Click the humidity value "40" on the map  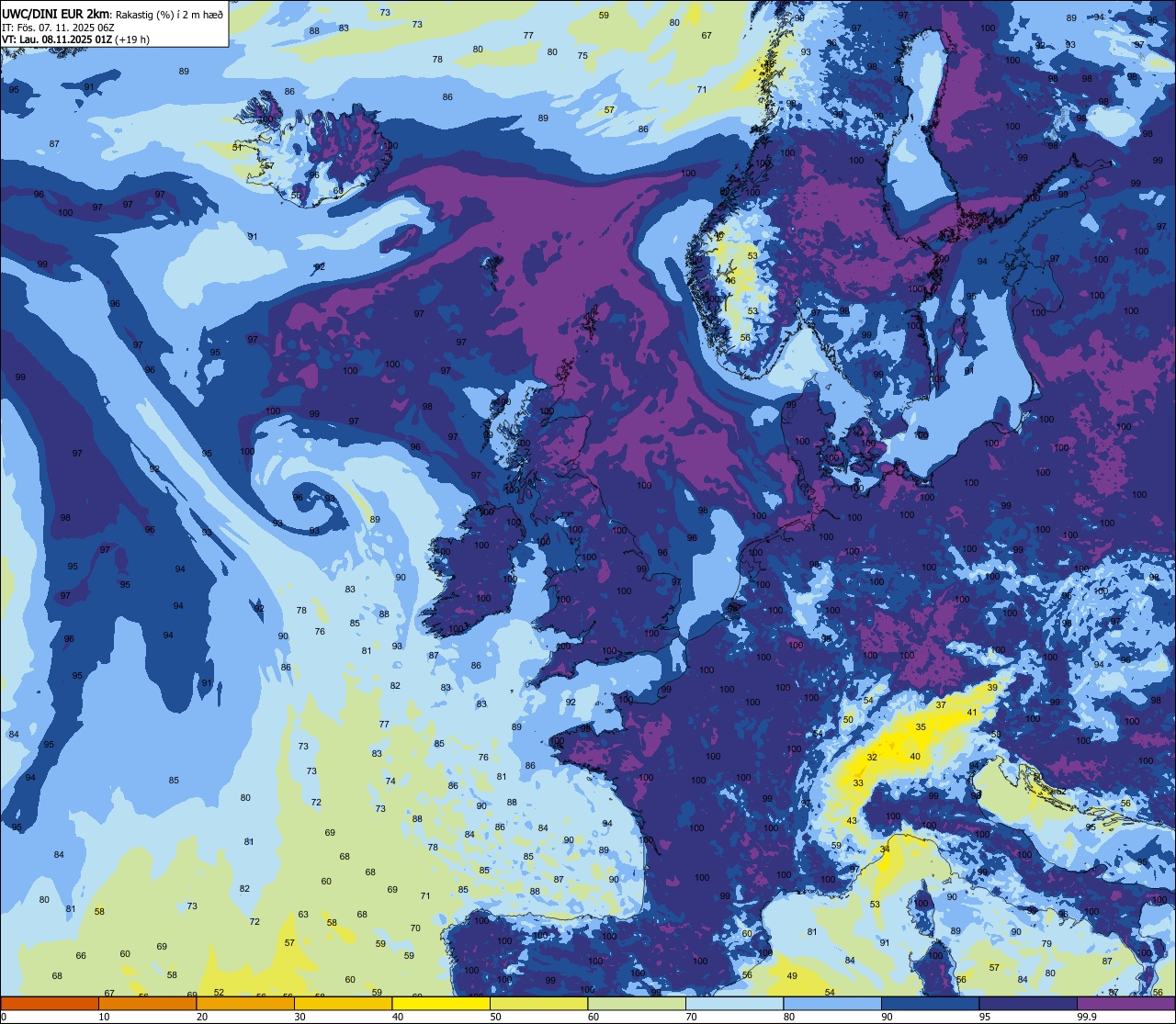click(915, 757)
